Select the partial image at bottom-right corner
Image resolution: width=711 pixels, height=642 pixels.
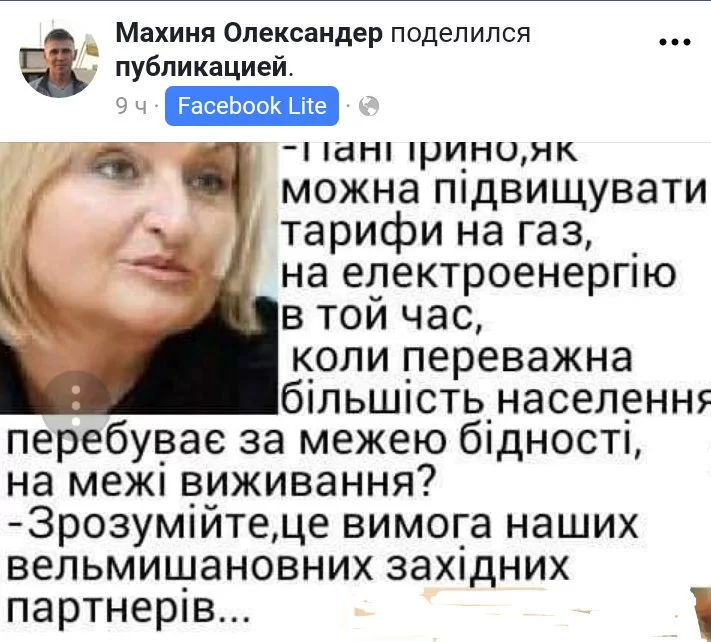click(700, 612)
